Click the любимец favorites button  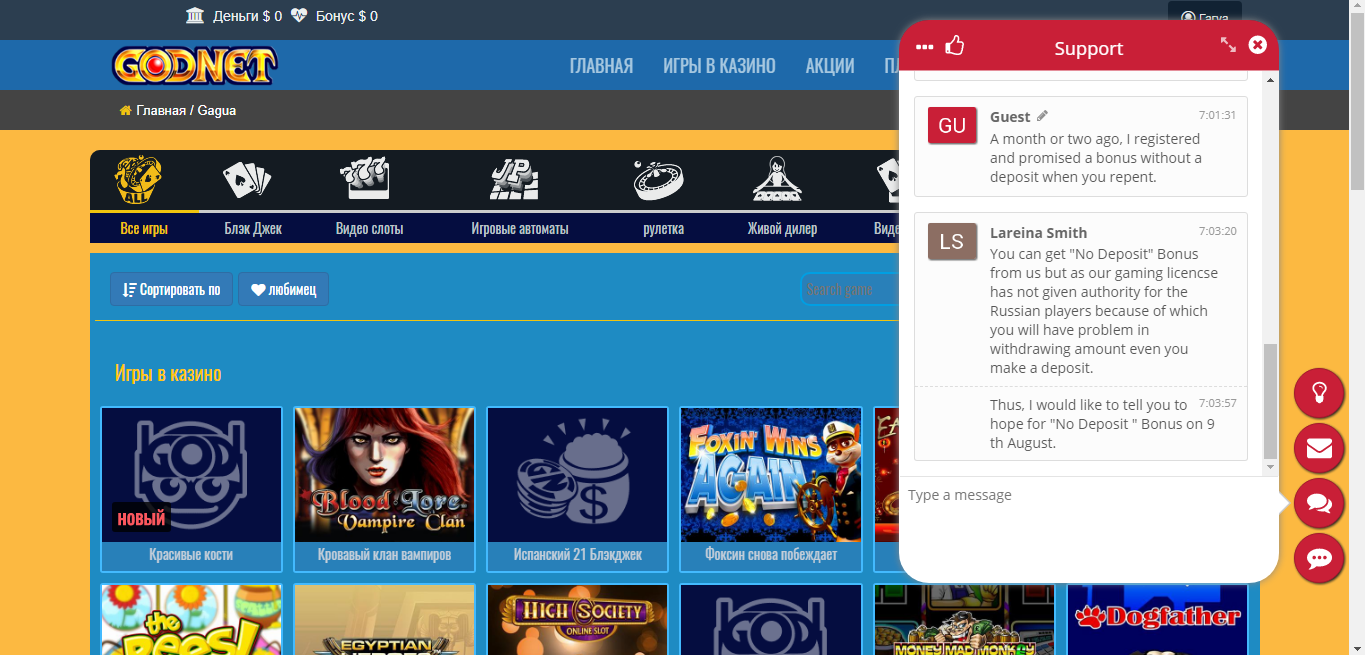point(283,289)
